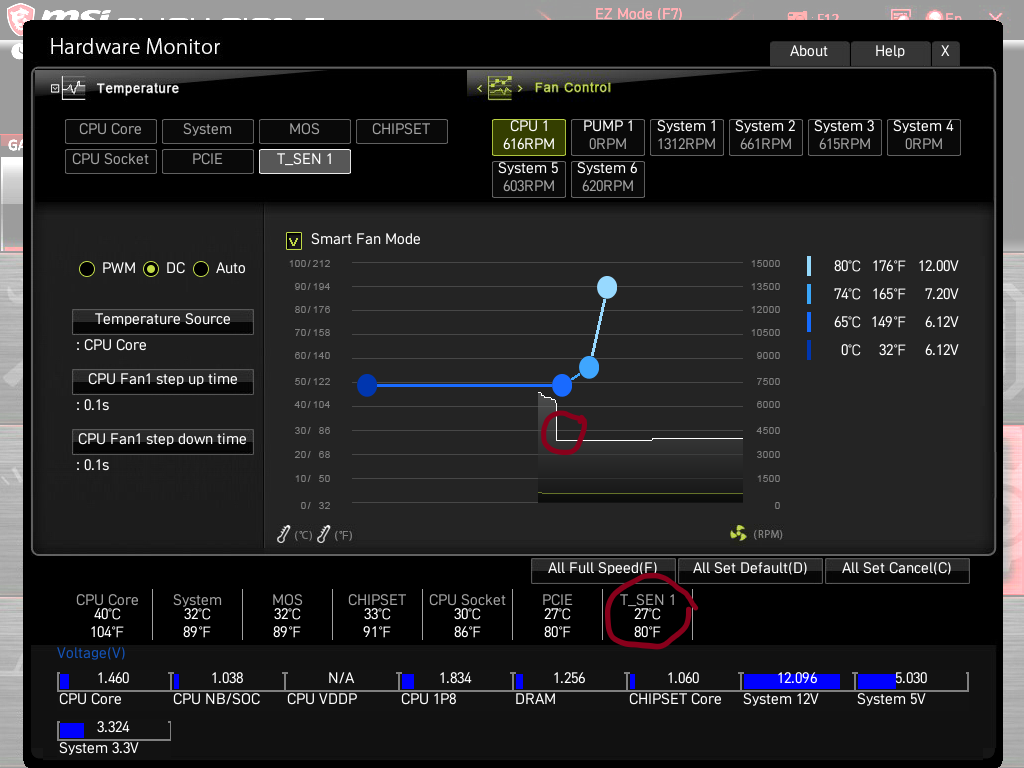Click the Voltage(V) section label
1024x768 pixels.
pos(91,654)
